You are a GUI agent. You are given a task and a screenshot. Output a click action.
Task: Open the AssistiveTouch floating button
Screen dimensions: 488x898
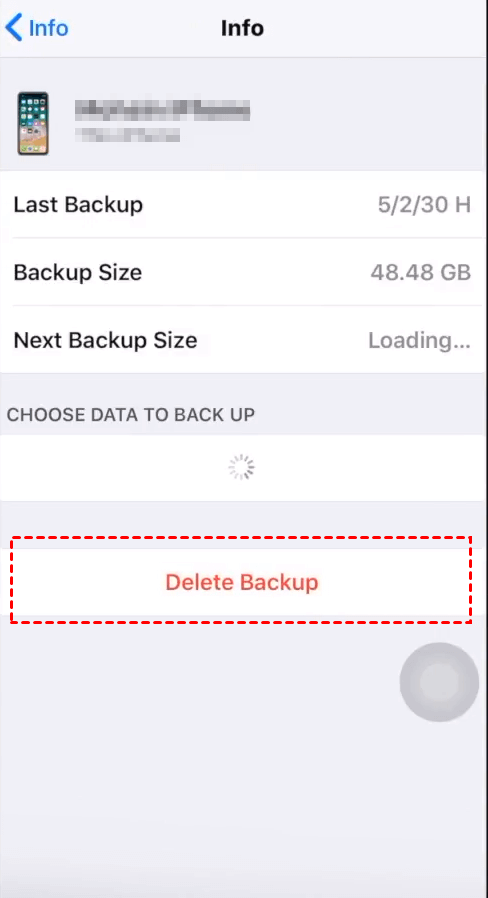439,682
